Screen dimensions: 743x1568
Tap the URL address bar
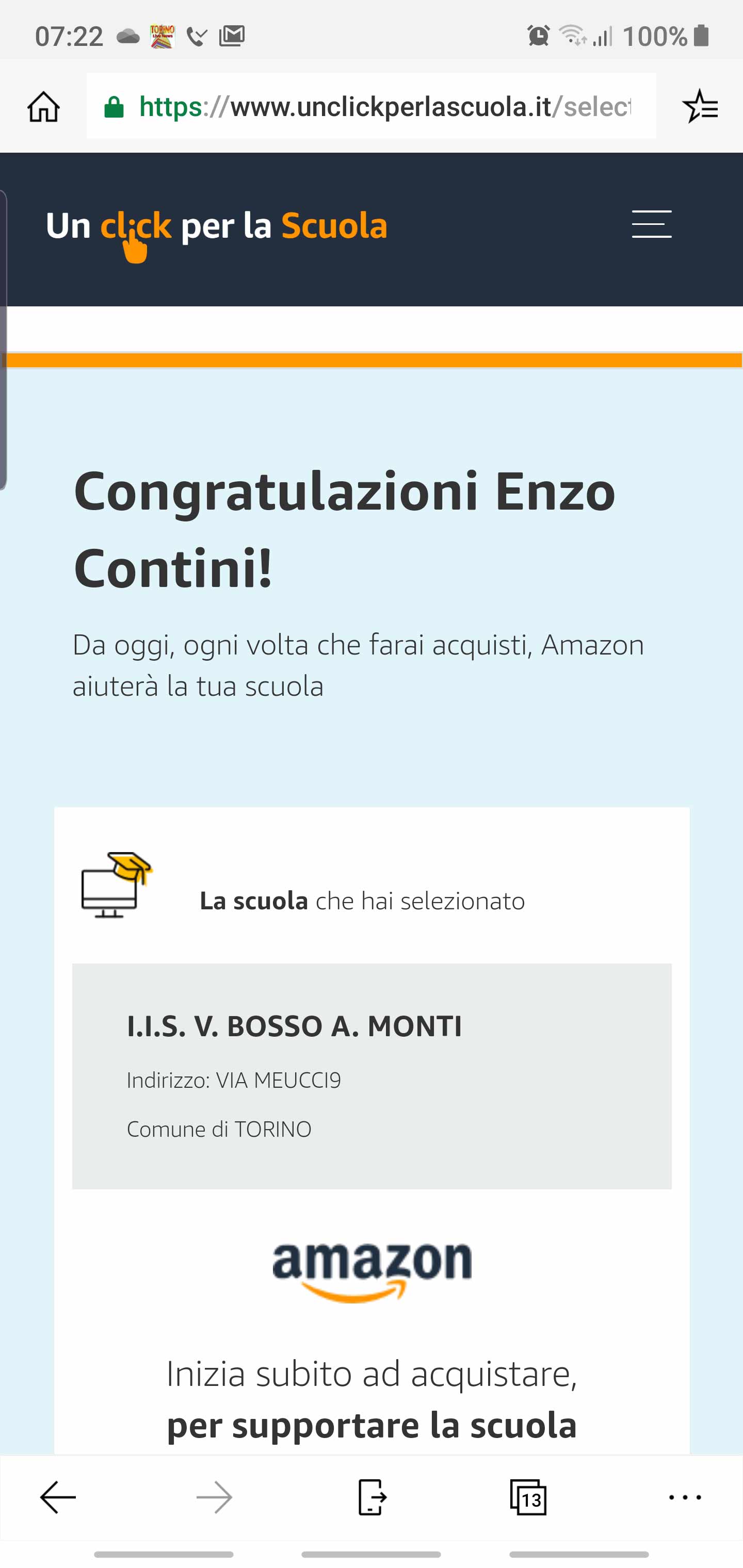(384, 107)
